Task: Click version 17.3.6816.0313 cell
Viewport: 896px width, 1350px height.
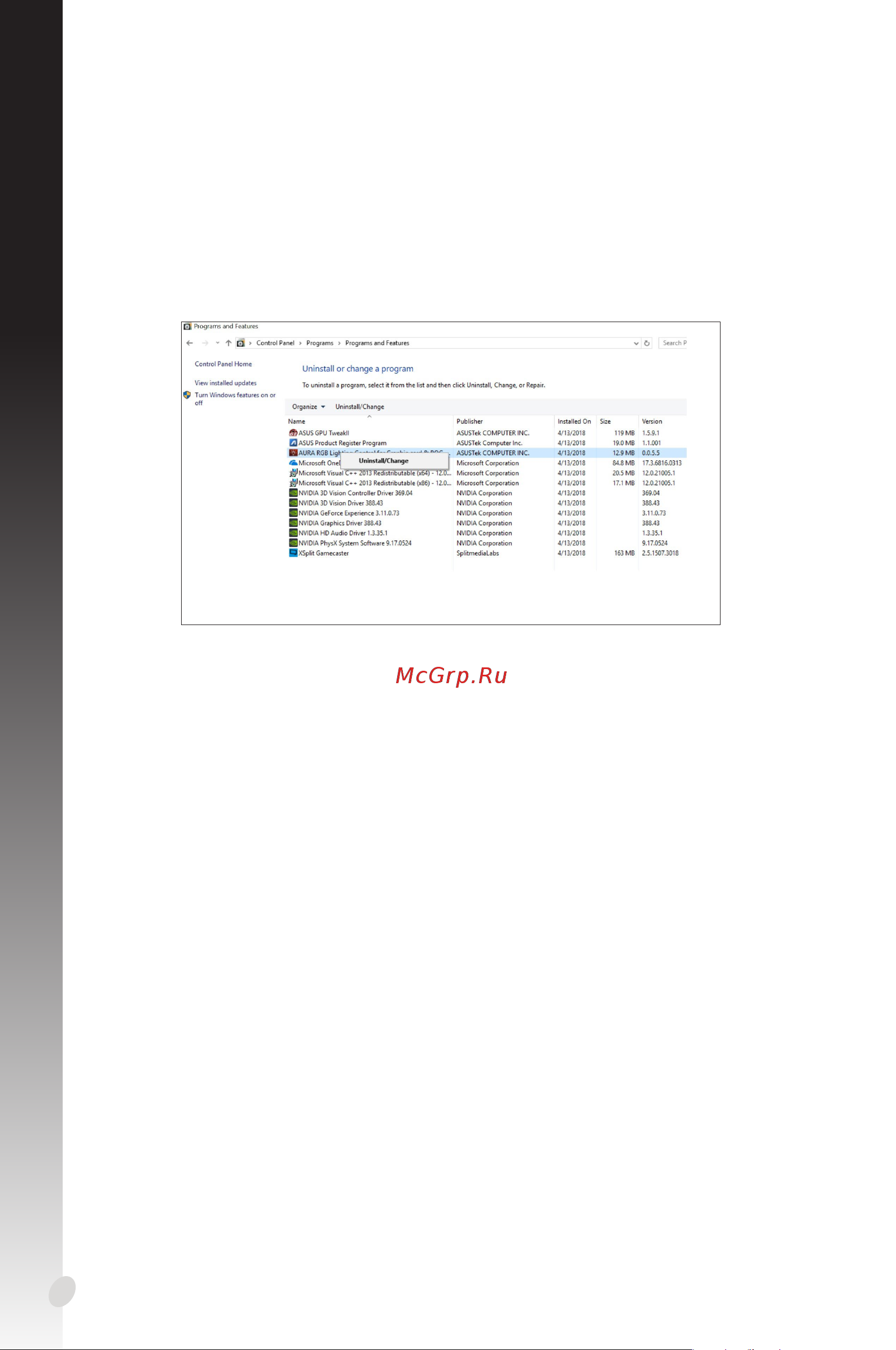Action: [662, 463]
